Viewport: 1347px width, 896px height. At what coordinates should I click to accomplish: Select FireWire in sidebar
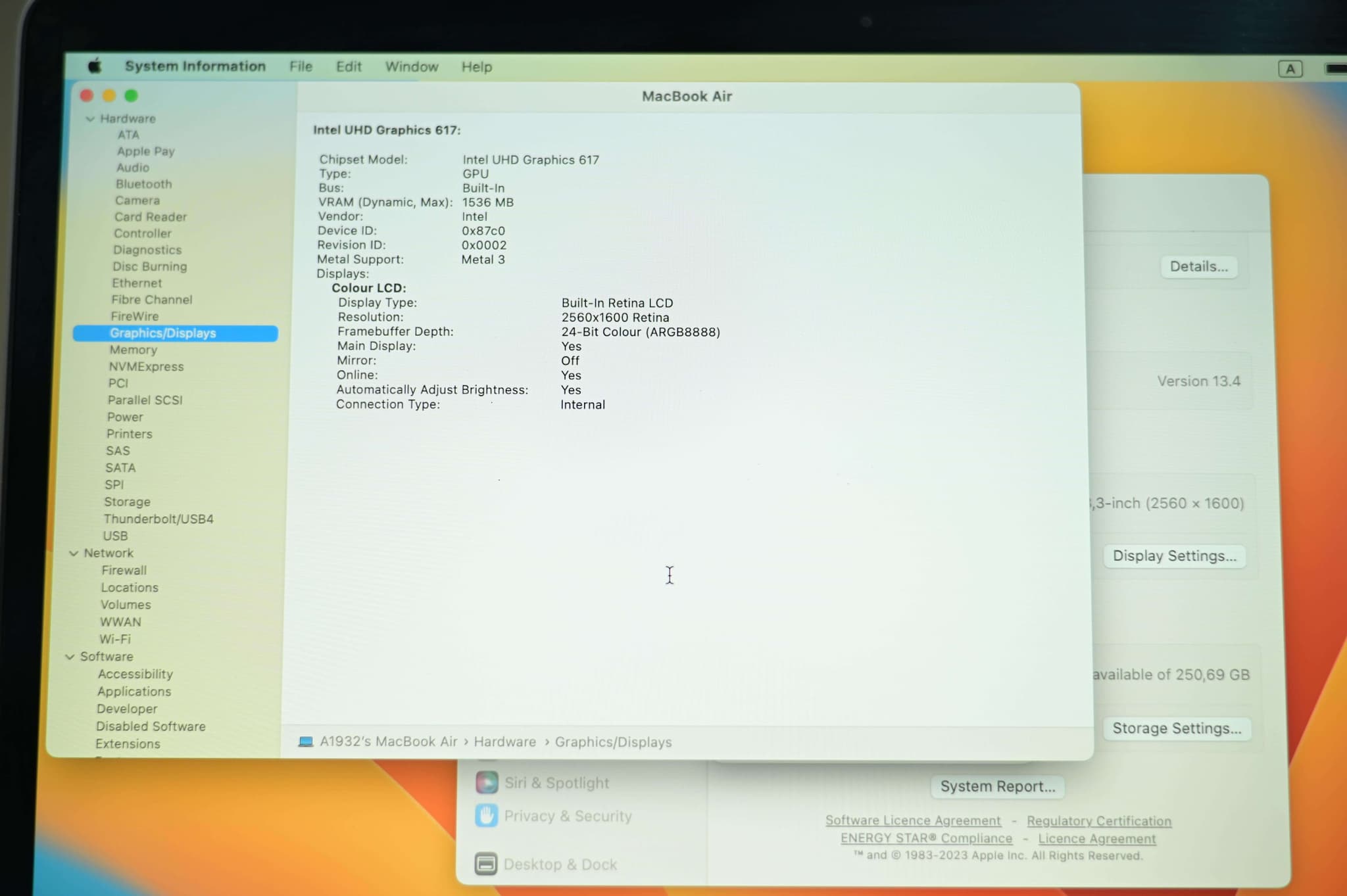pos(134,316)
